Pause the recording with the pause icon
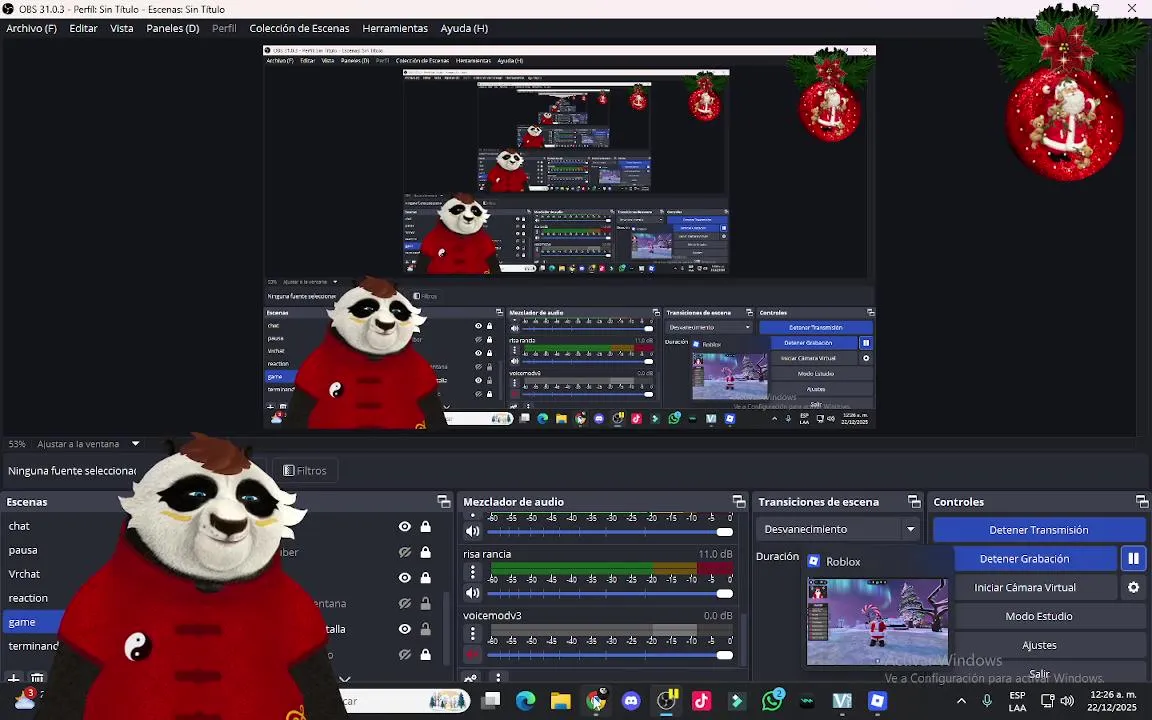 (1134, 558)
